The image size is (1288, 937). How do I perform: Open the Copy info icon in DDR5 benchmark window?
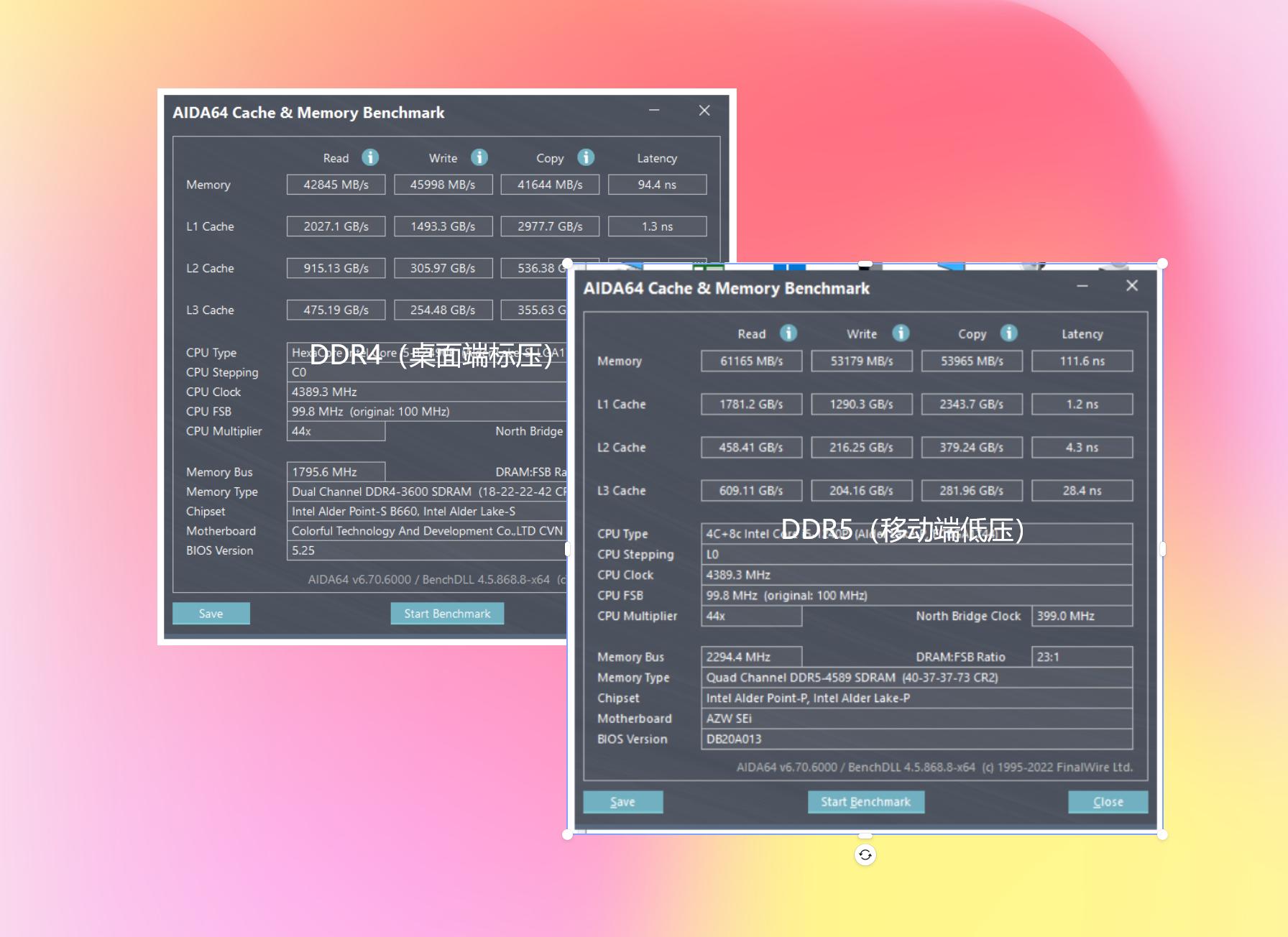(x=1009, y=333)
